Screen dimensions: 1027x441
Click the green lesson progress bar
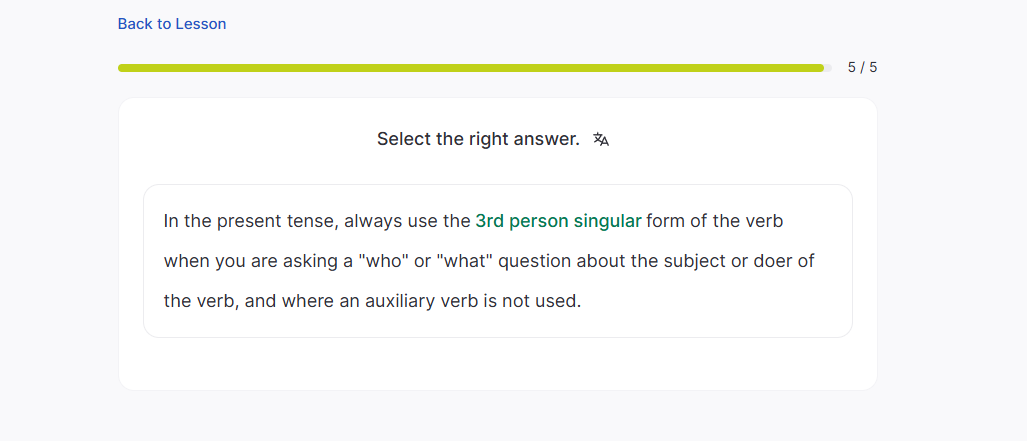pyautogui.click(x=470, y=68)
